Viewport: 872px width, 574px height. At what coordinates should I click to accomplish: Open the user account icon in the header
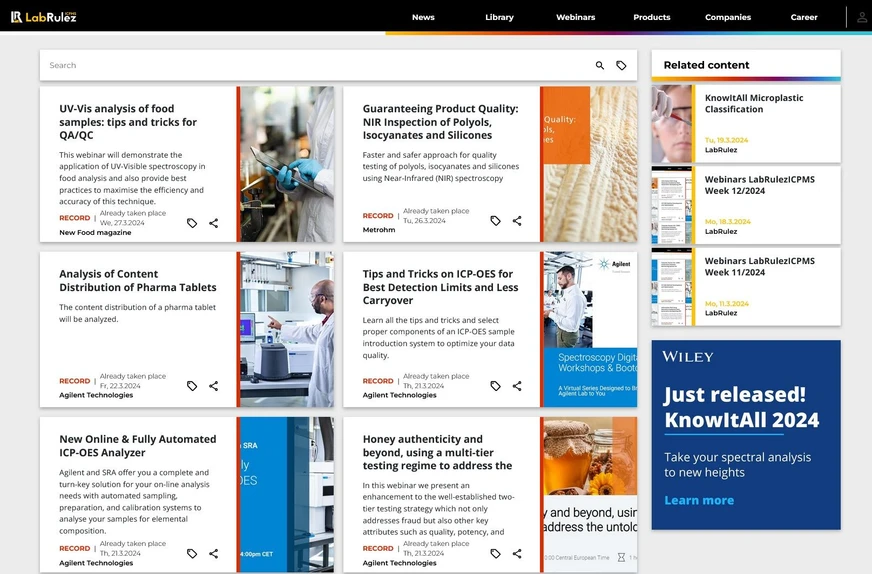(861, 17)
